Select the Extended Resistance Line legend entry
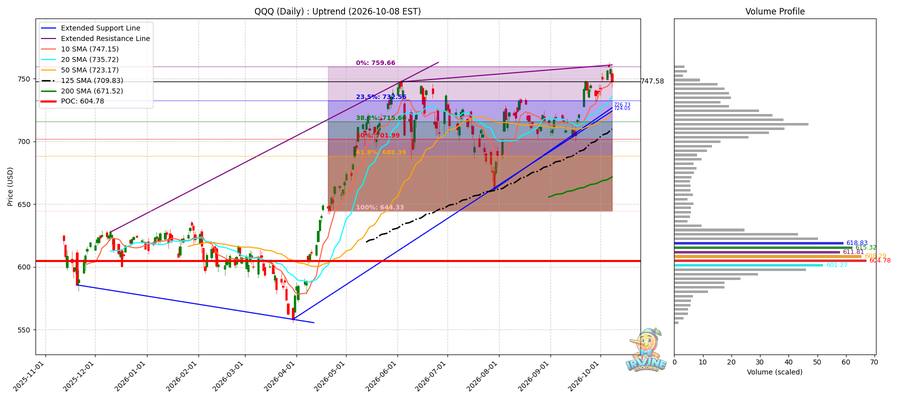Image resolution: width=900 pixels, height=400 pixels. [106, 38]
